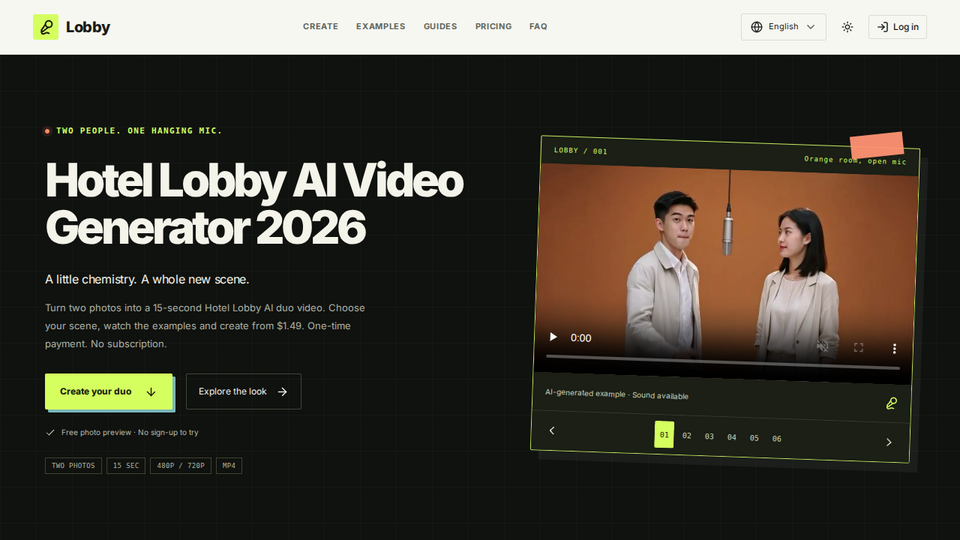
Task: Click 'Orange room, open mic' caption
Action: [x=855, y=160]
